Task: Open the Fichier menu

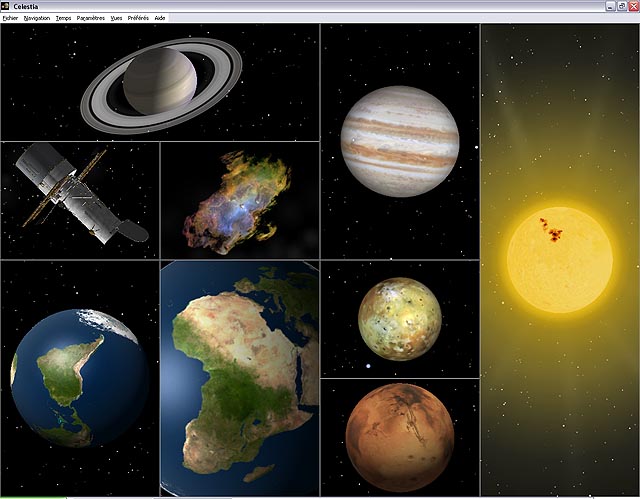Action: (10, 18)
